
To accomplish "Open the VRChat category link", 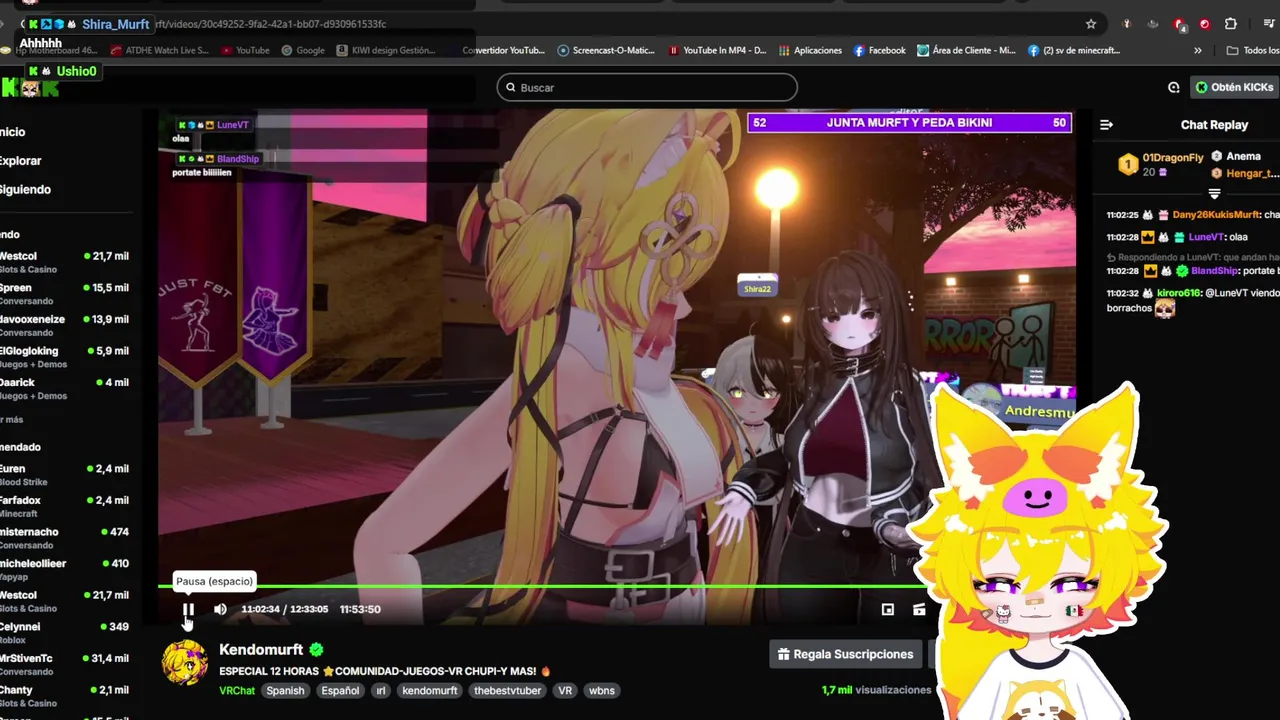I will (237, 691).
